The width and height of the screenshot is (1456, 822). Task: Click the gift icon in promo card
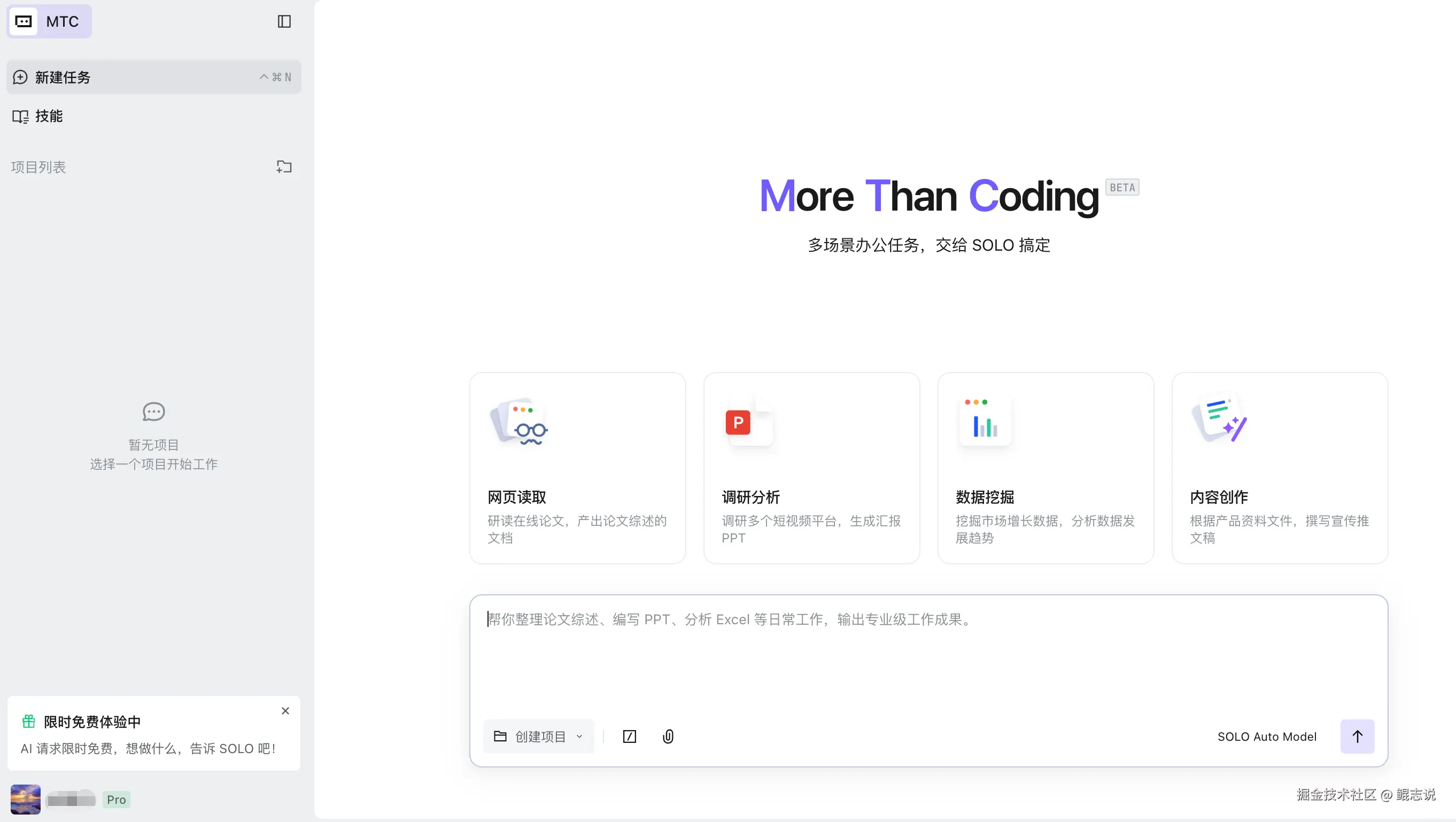[x=28, y=722]
